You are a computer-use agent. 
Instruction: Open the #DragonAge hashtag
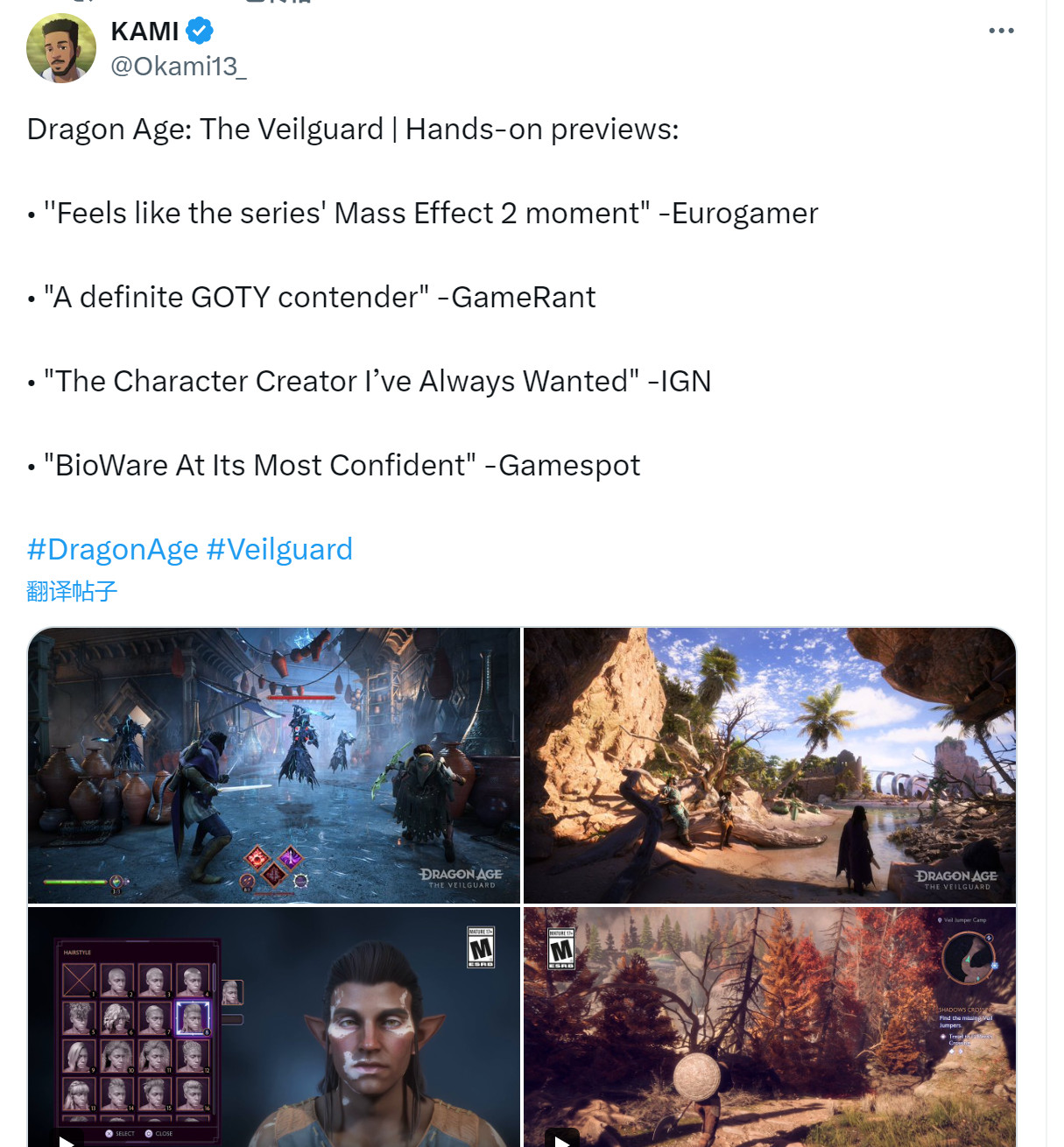click(113, 550)
